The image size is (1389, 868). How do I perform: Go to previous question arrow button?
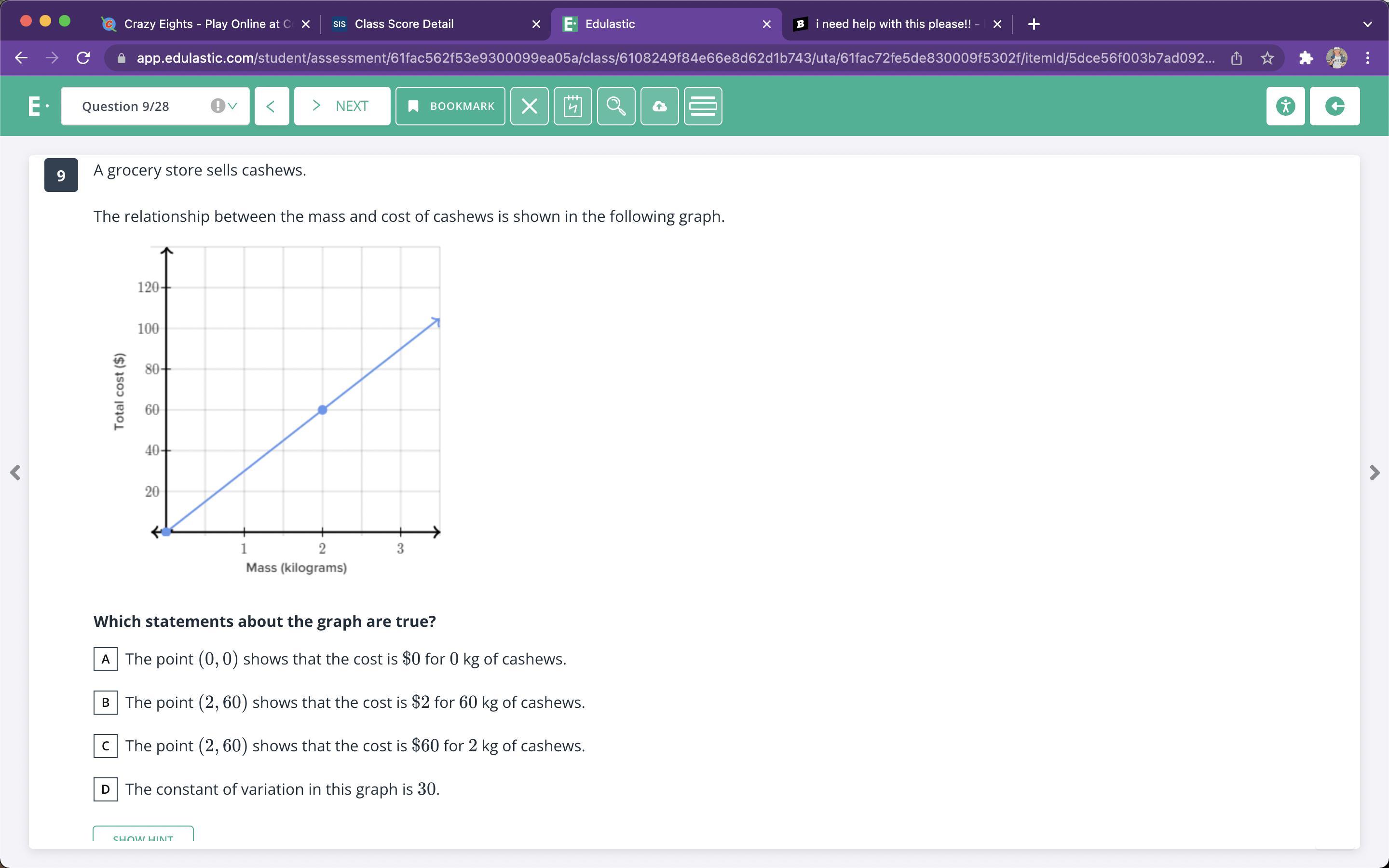point(272,106)
